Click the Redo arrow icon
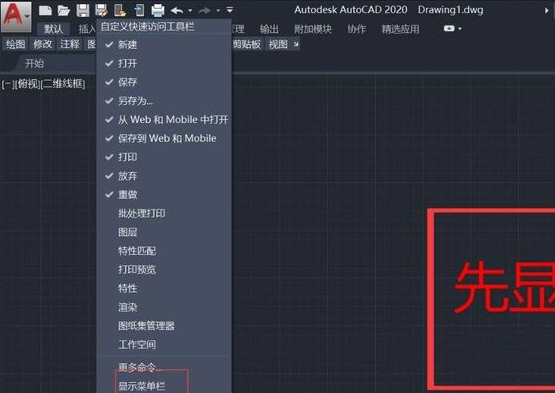Viewport: 555px width, 393px height. click(205, 11)
